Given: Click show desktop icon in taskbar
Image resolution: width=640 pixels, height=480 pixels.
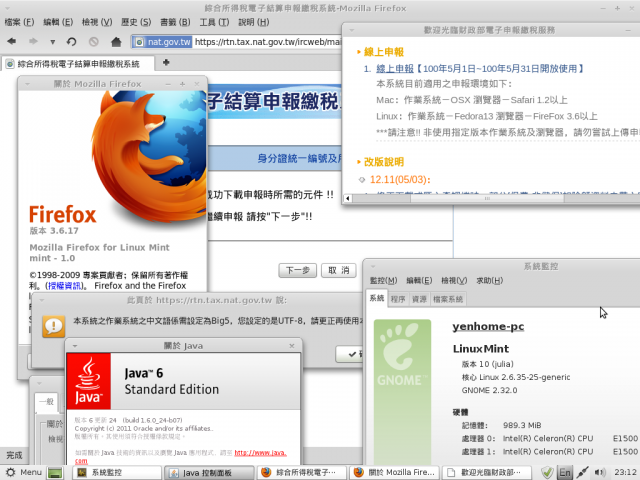Looking at the screenshot, I should (55, 473).
